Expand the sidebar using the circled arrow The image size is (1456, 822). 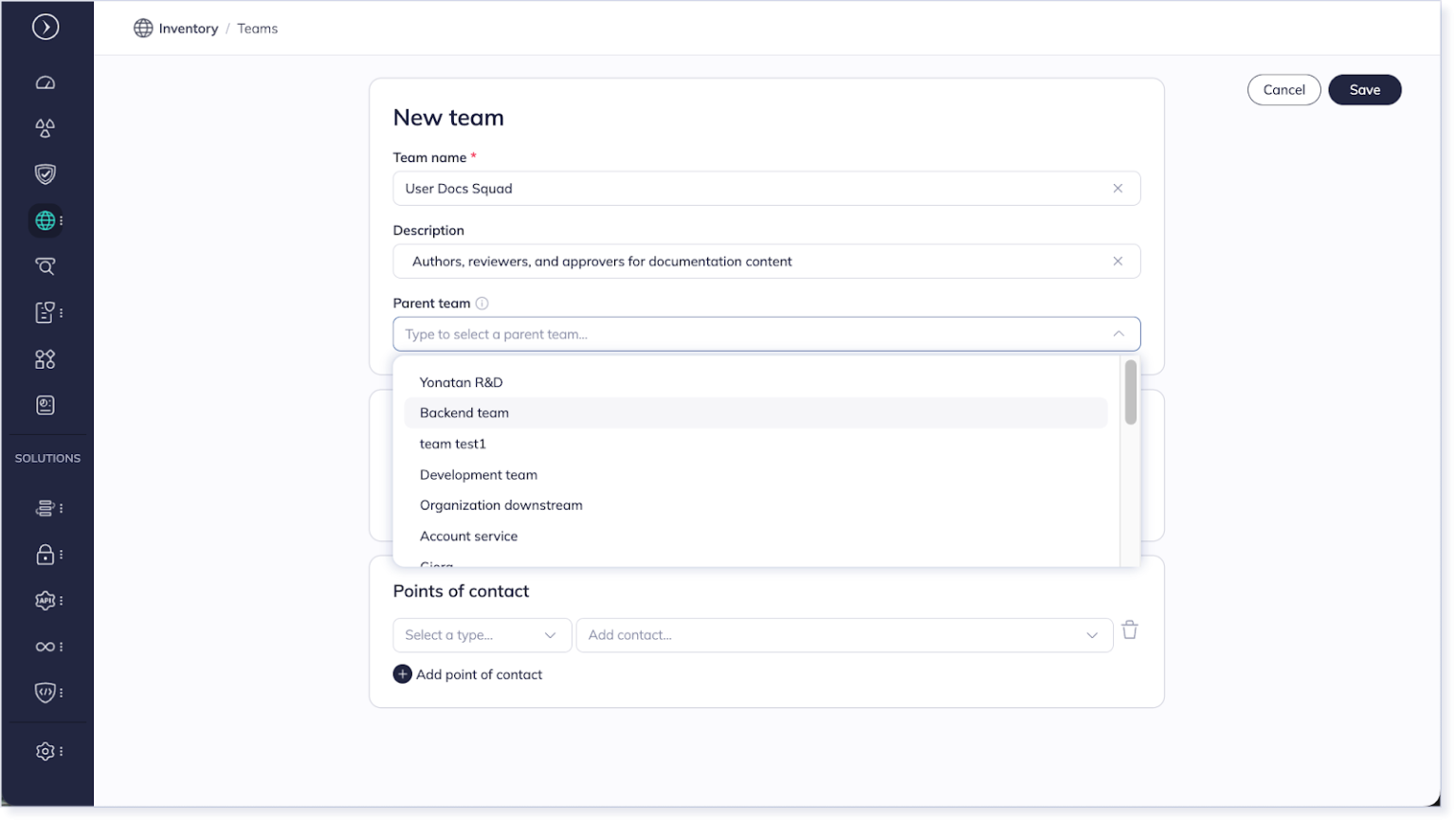pyautogui.click(x=45, y=27)
